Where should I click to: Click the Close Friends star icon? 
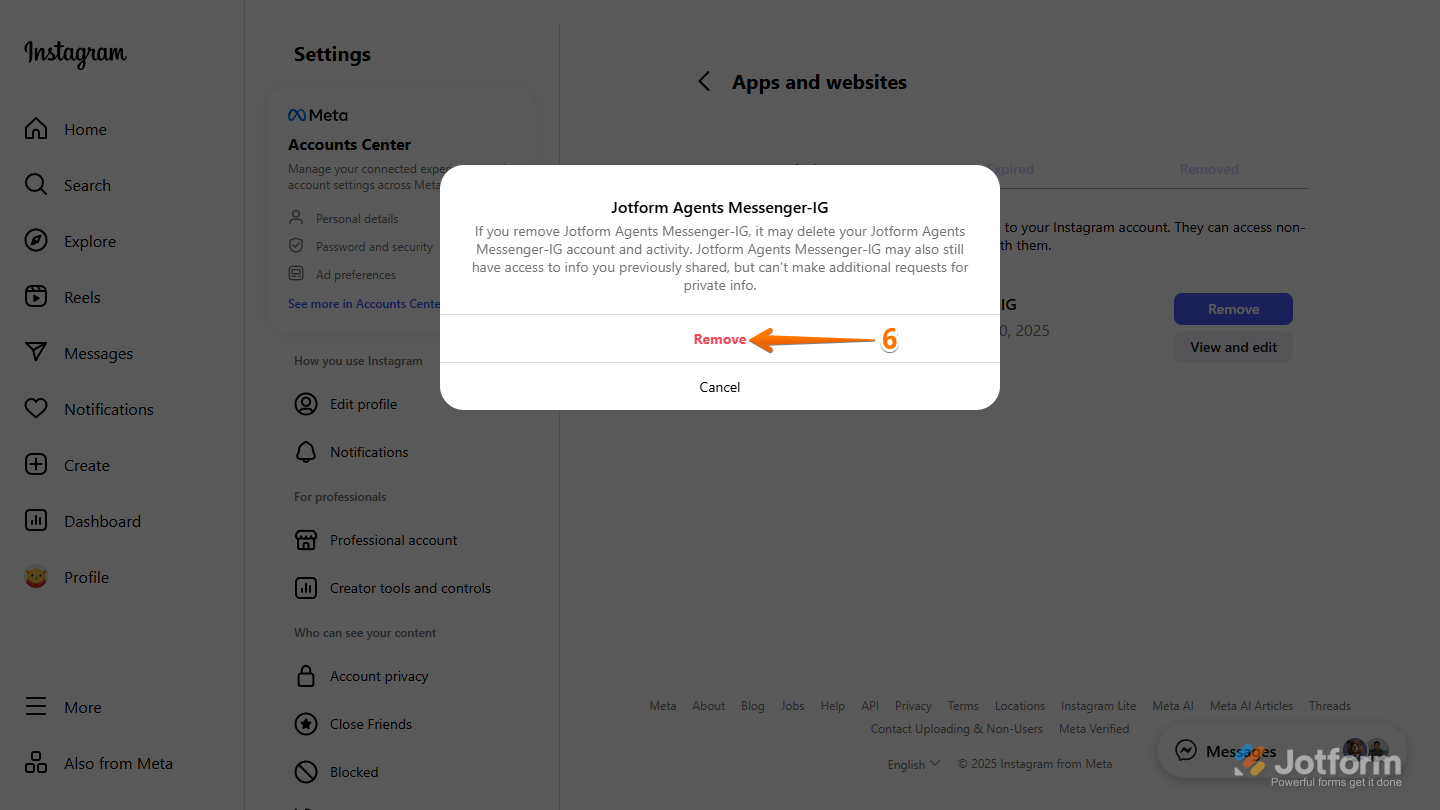click(306, 724)
